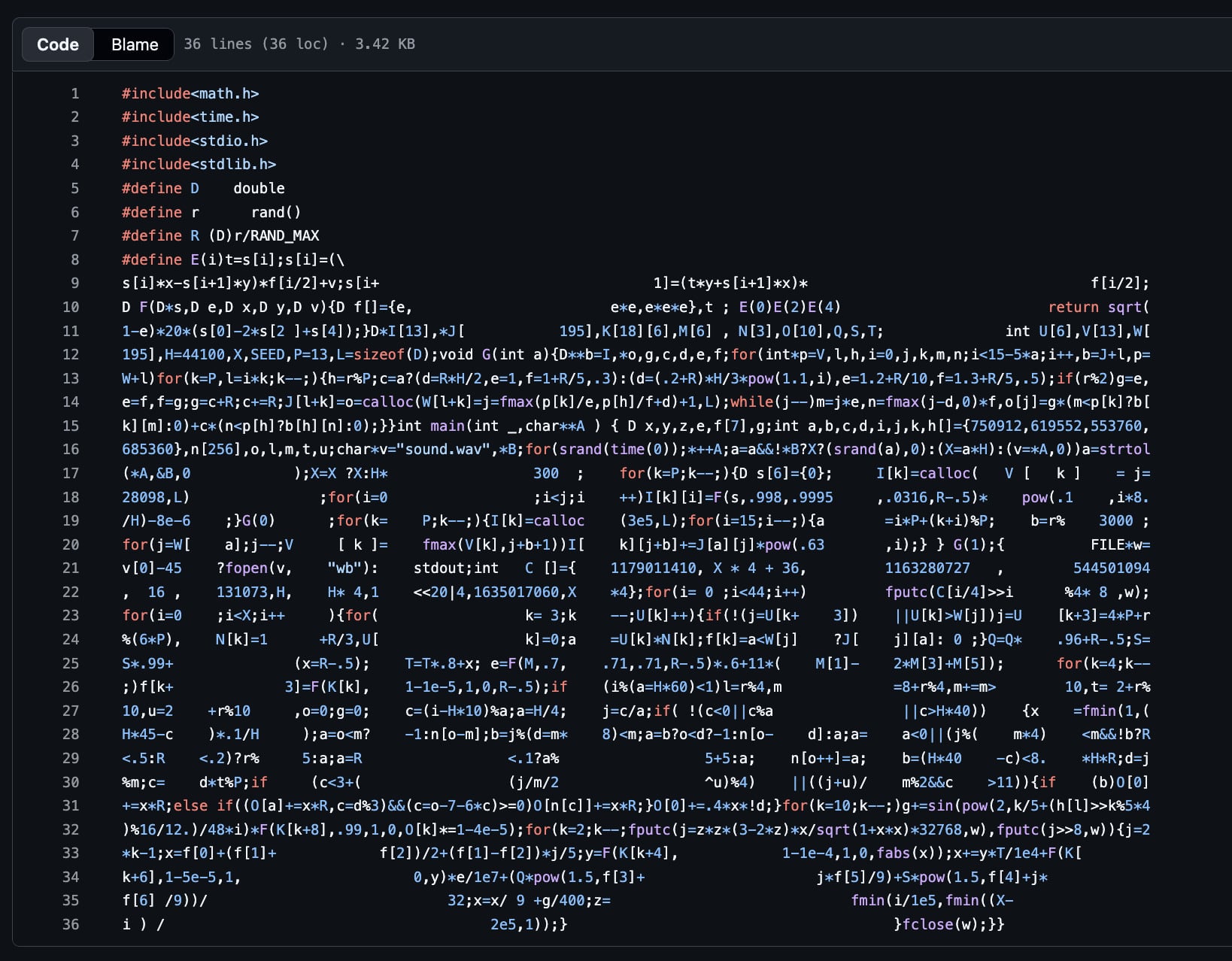Click line number 3
This screenshot has width=1232, height=961.
pos(75,141)
